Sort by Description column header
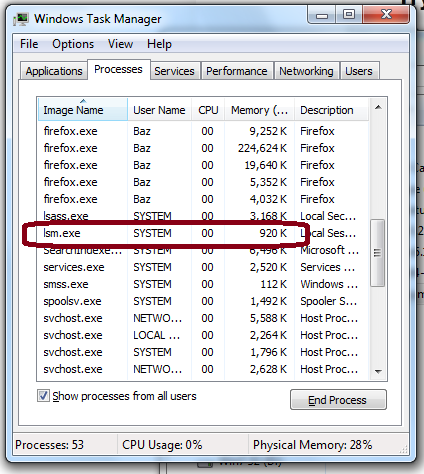 [x=331, y=110]
